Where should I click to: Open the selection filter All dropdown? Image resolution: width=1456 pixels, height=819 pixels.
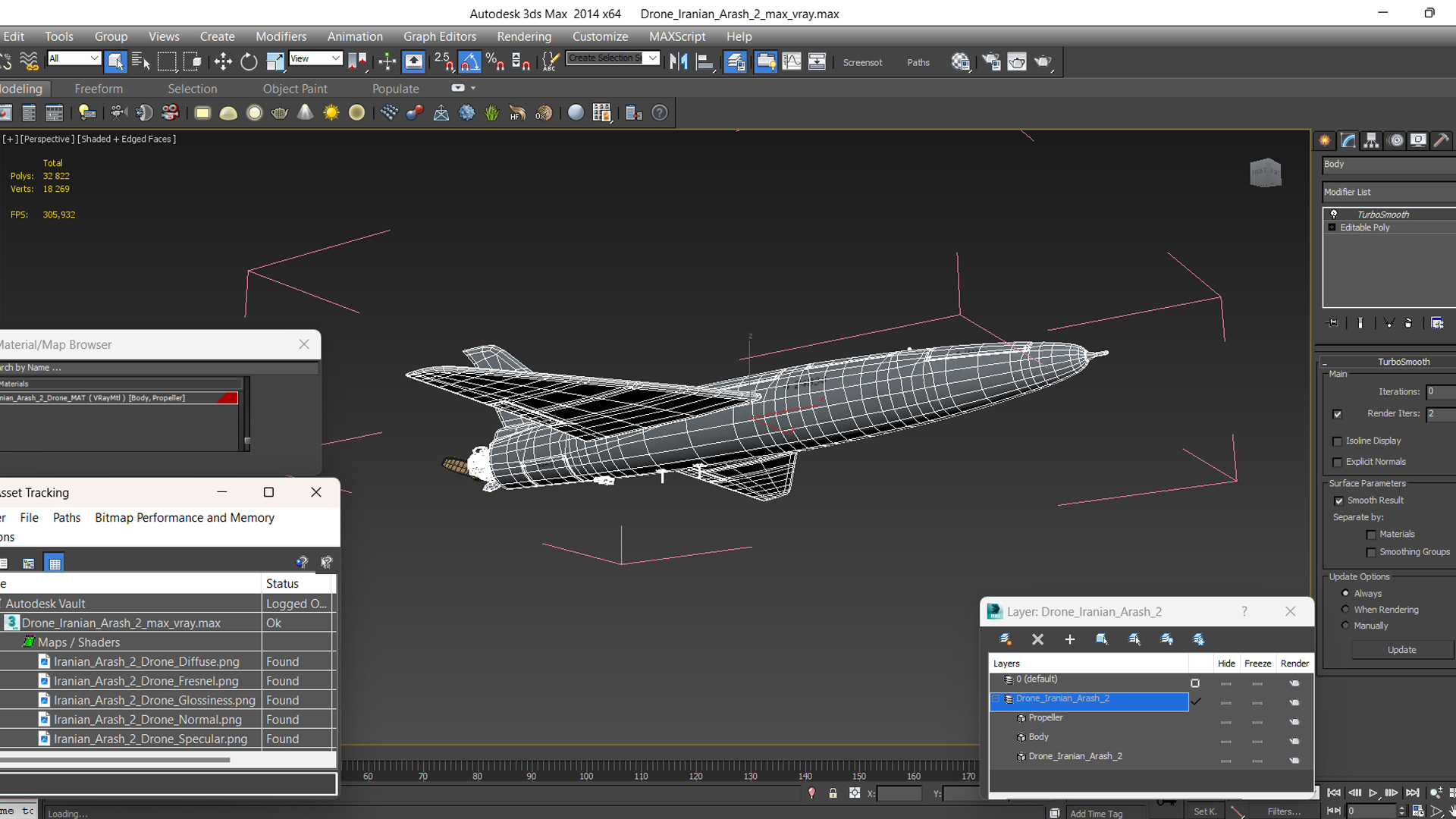[x=74, y=58]
